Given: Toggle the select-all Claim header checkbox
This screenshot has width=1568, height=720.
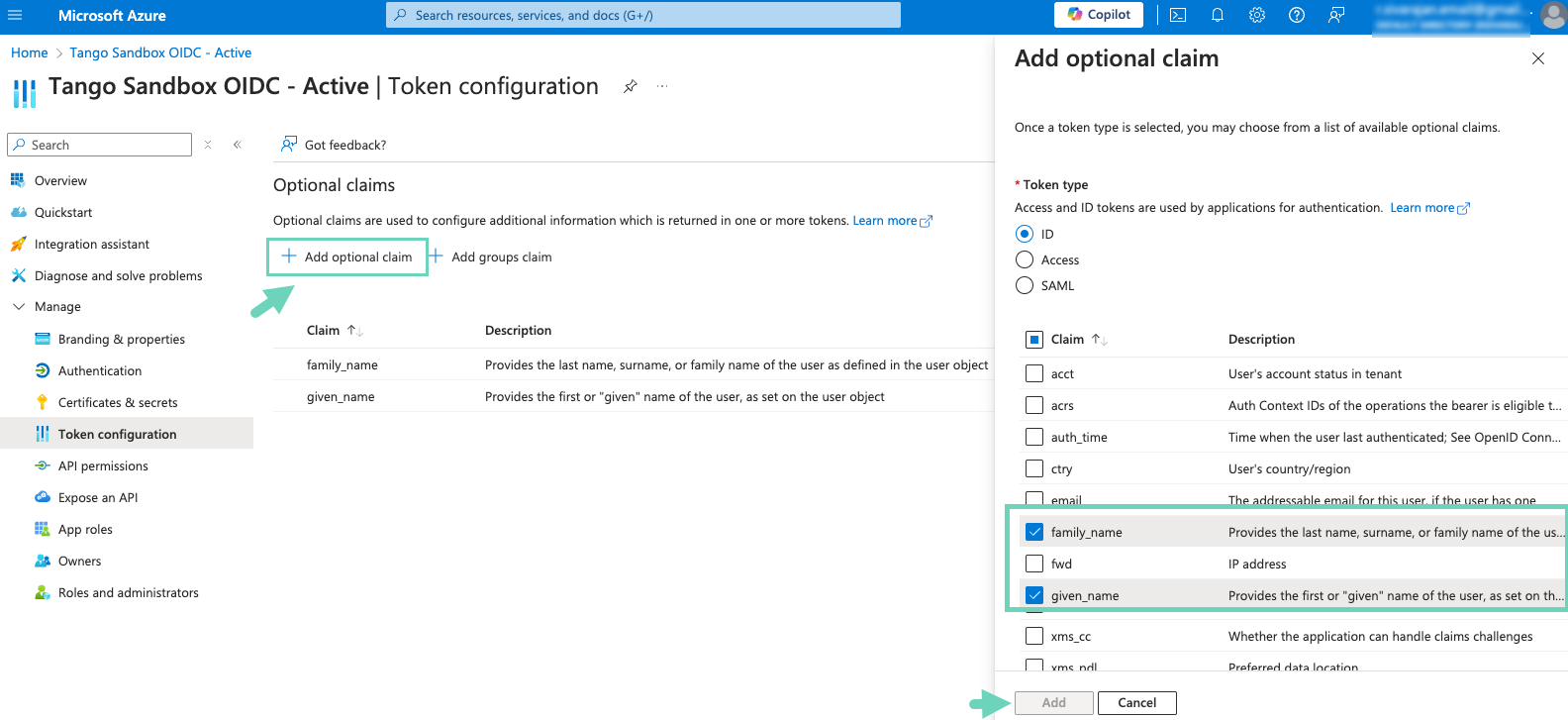Looking at the screenshot, I should (1034, 340).
